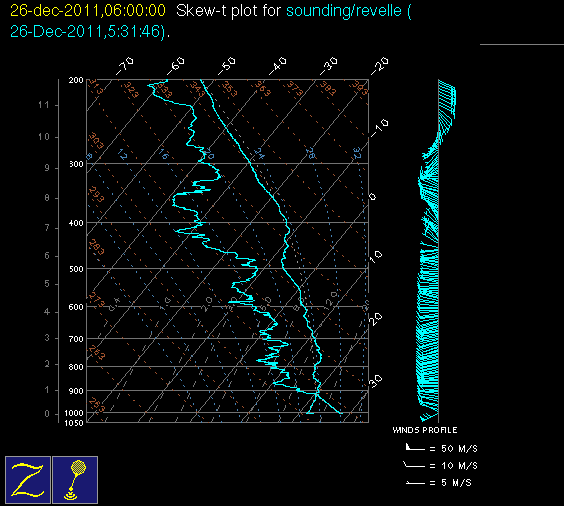The width and height of the screenshot is (564, 506).
Task: Click the yellow Z icon button
Action: click(28, 480)
